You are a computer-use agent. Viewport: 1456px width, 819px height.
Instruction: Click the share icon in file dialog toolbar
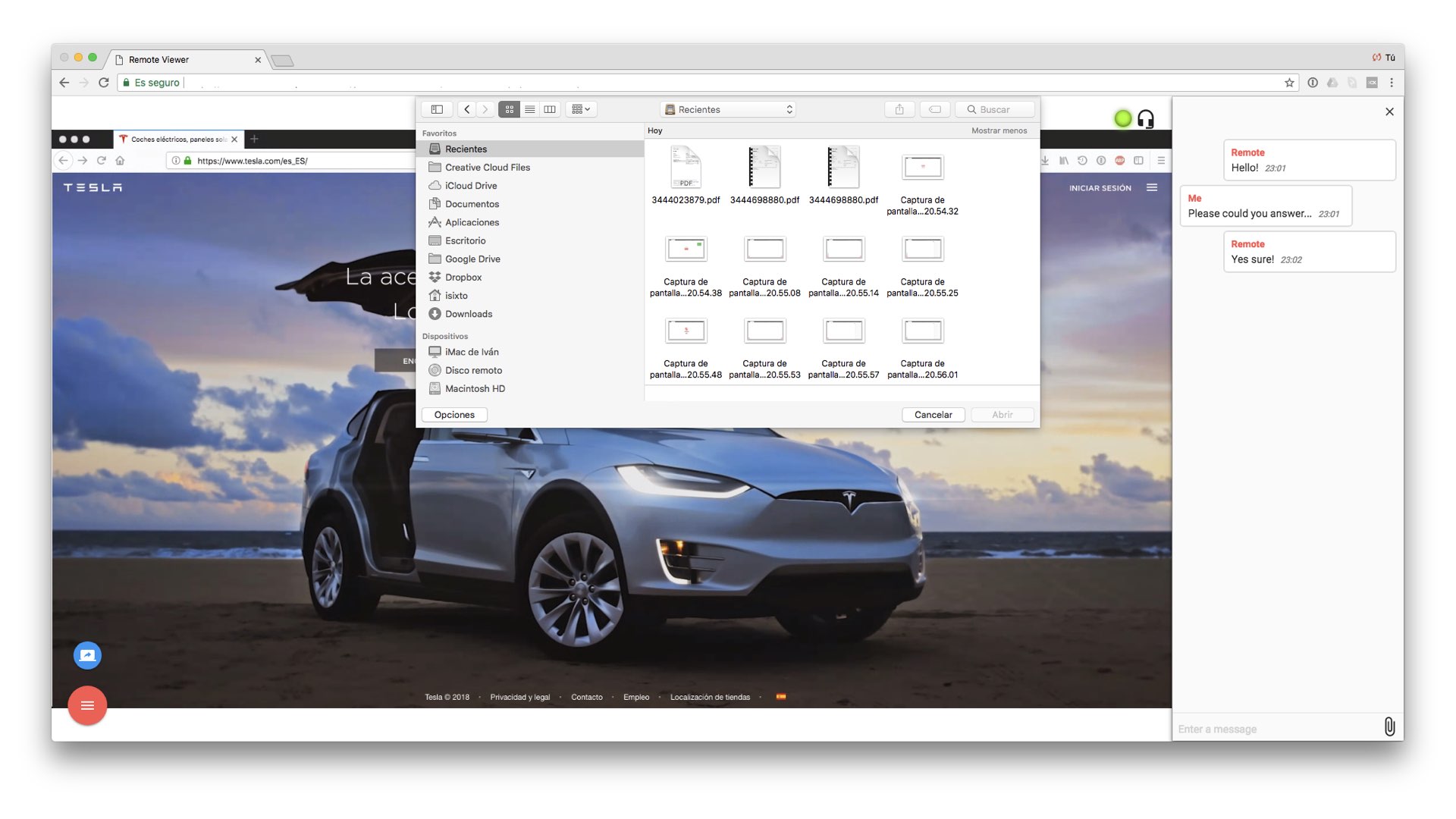click(x=899, y=109)
